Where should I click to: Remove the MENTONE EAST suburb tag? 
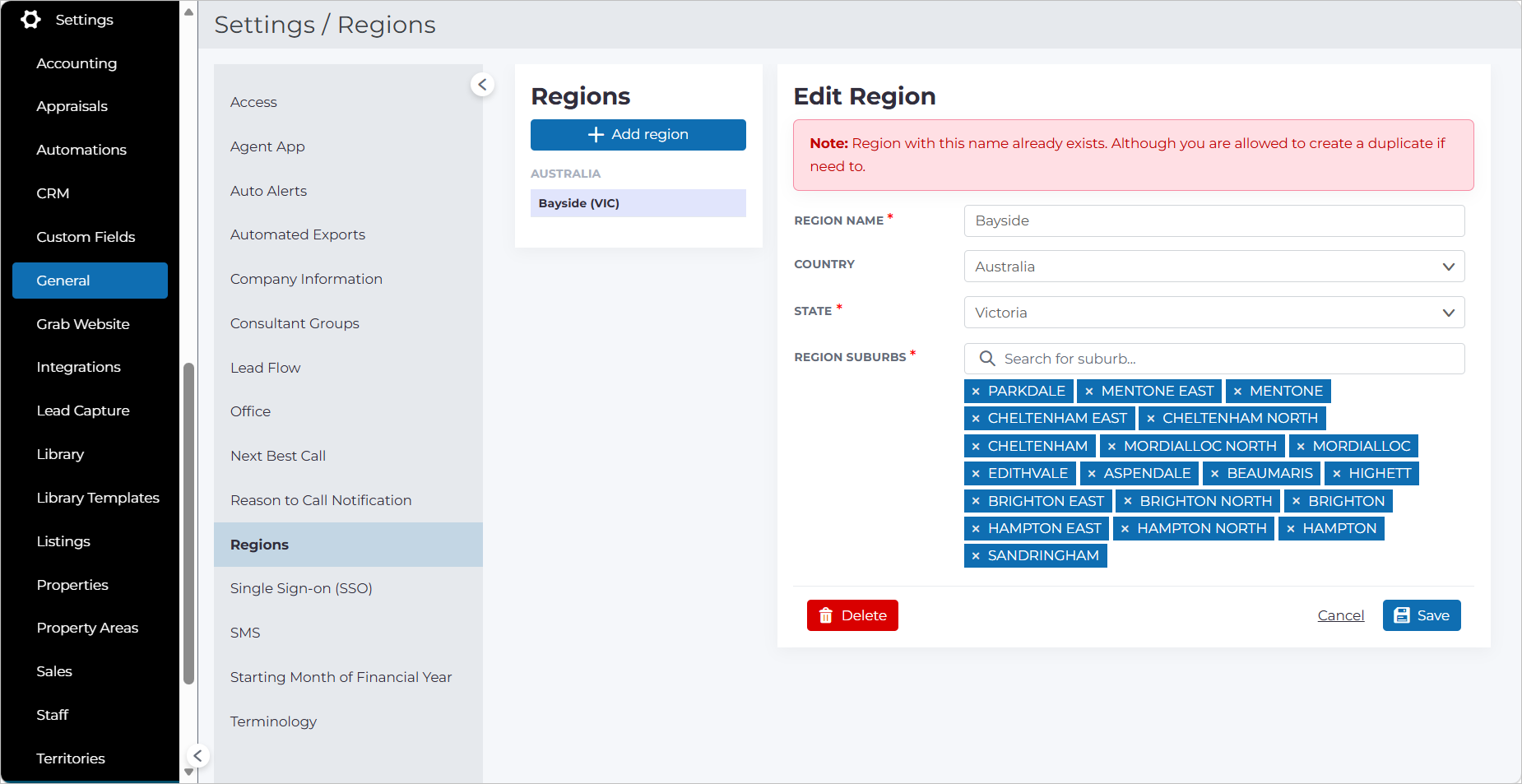[1089, 392]
